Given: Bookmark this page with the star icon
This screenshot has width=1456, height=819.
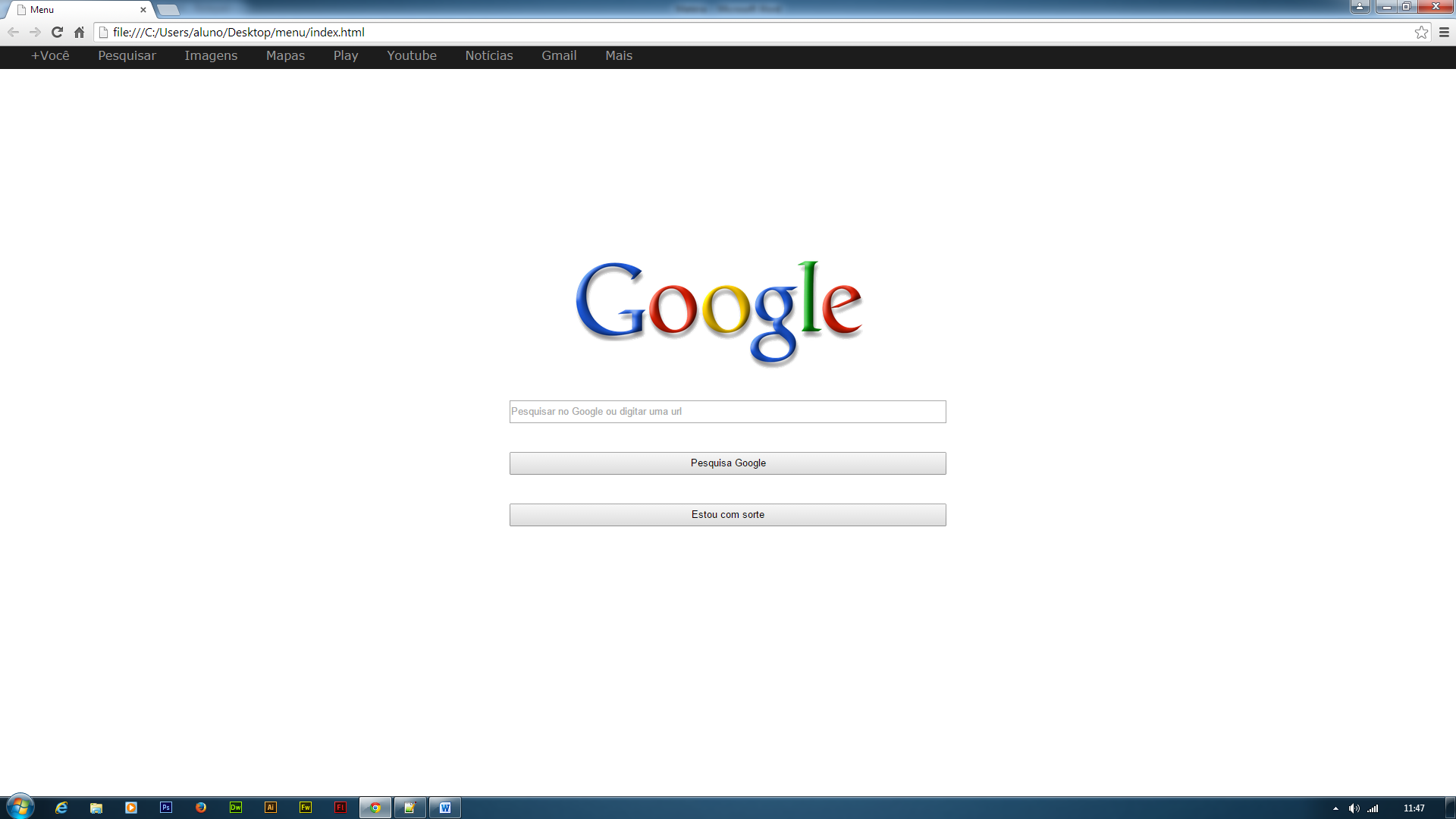Looking at the screenshot, I should point(1421,32).
